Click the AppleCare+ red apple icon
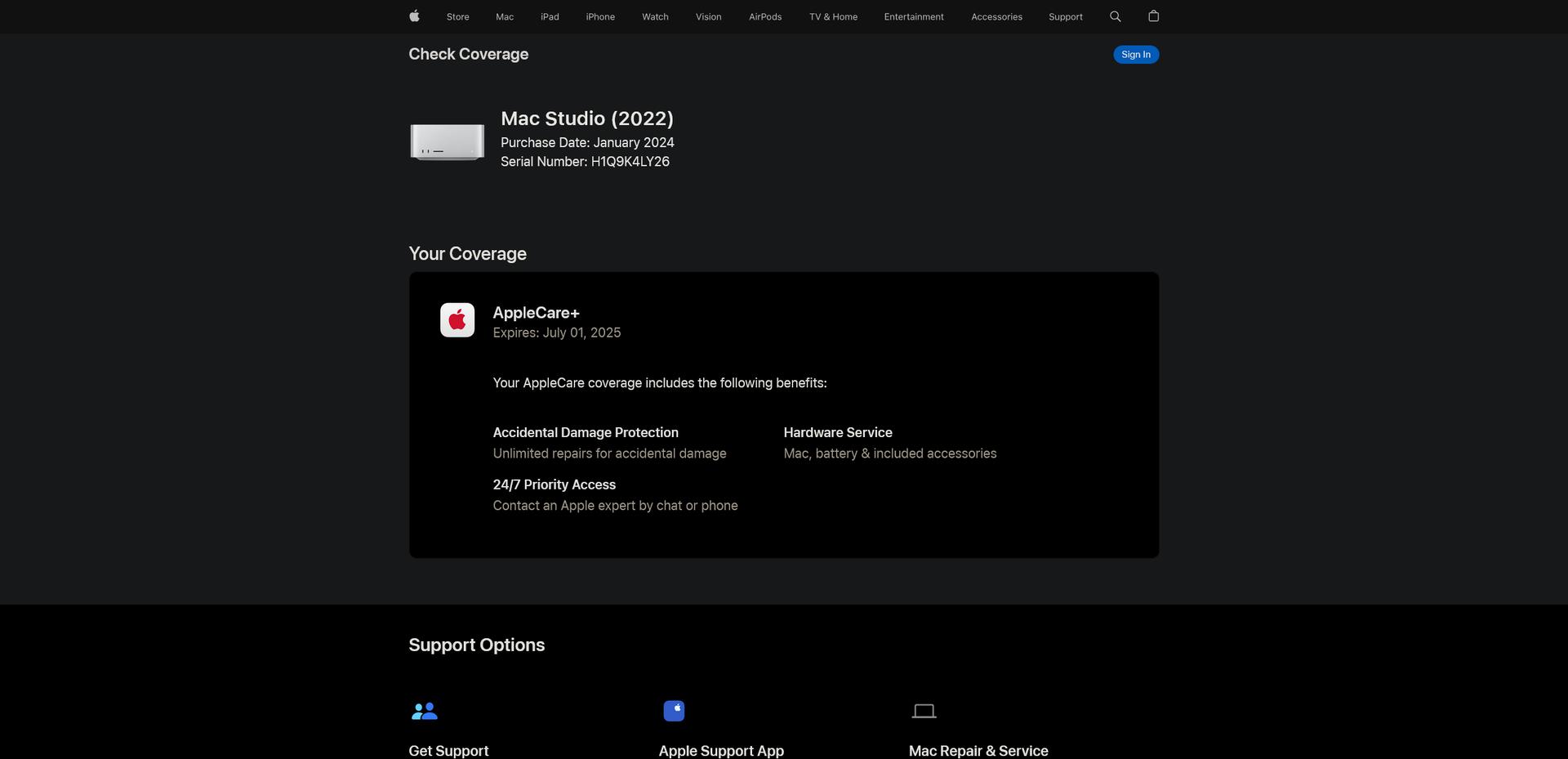1568x759 pixels. pyautogui.click(x=457, y=320)
